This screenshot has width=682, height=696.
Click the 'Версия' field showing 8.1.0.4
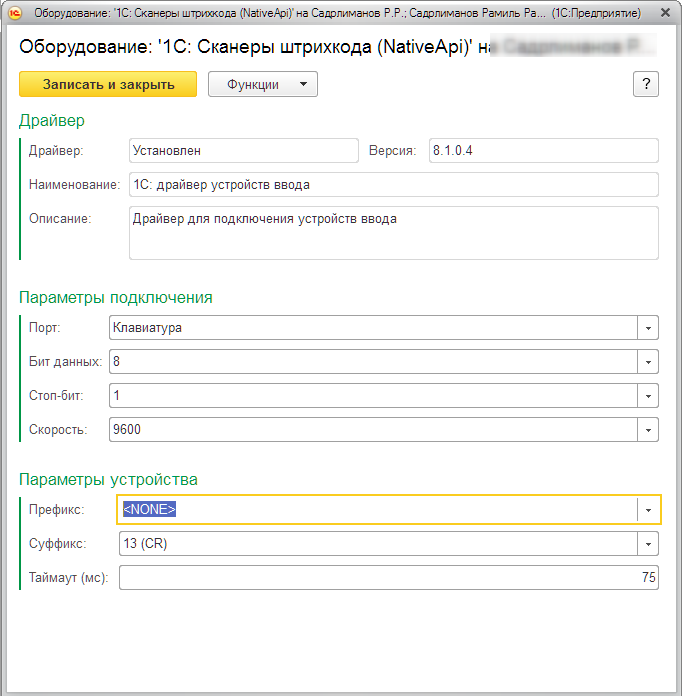[543, 150]
